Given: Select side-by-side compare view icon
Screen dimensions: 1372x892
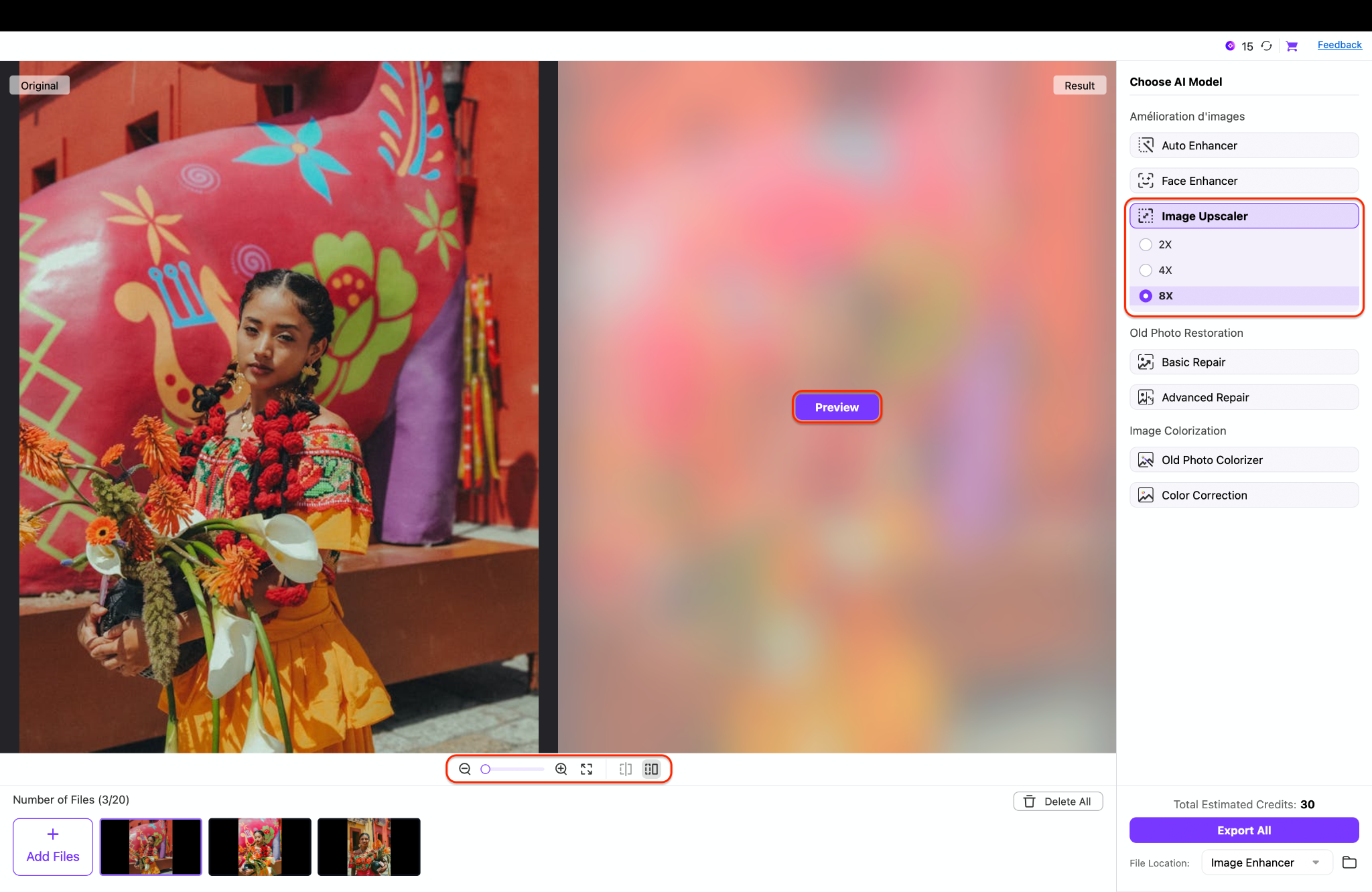Looking at the screenshot, I should (651, 769).
